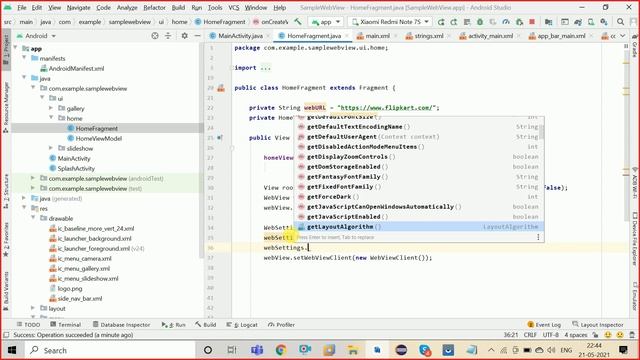640x360 pixels.
Task: Collapse the manifests folder
Action: click(24, 58)
